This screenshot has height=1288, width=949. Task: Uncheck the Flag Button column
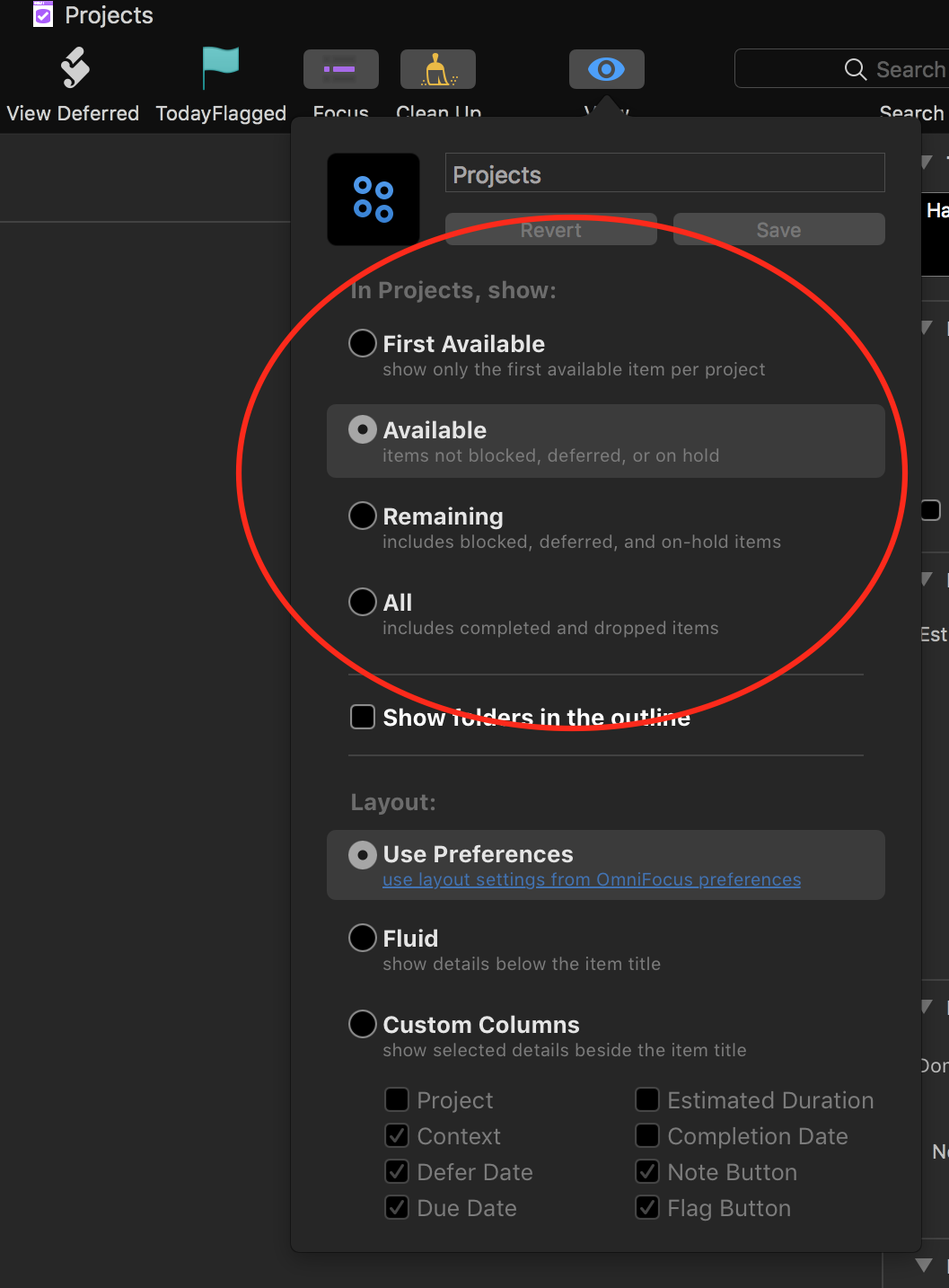(647, 1207)
